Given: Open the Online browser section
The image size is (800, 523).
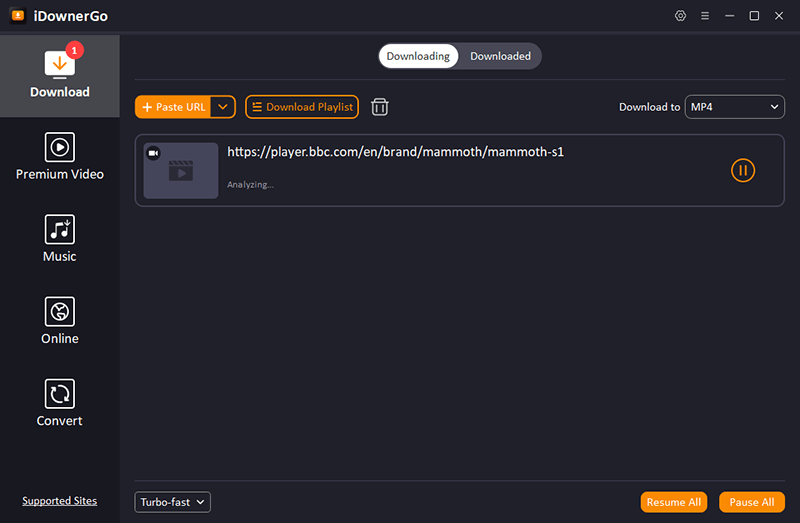Looking at the screenshot, I should click(59, 321).
